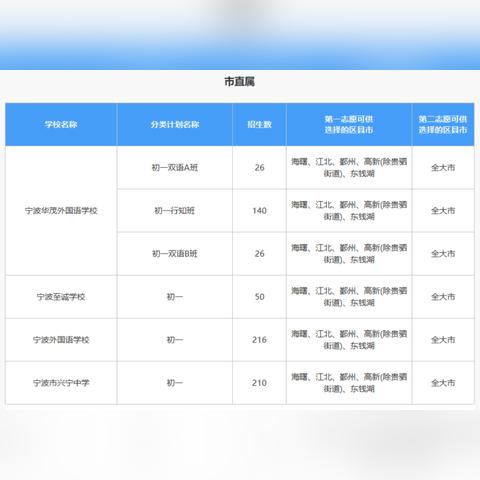The image size is (480, 480).
Task: Click first-choice districts in 宁波市兴宁中学 row
Action: (349, 383)
